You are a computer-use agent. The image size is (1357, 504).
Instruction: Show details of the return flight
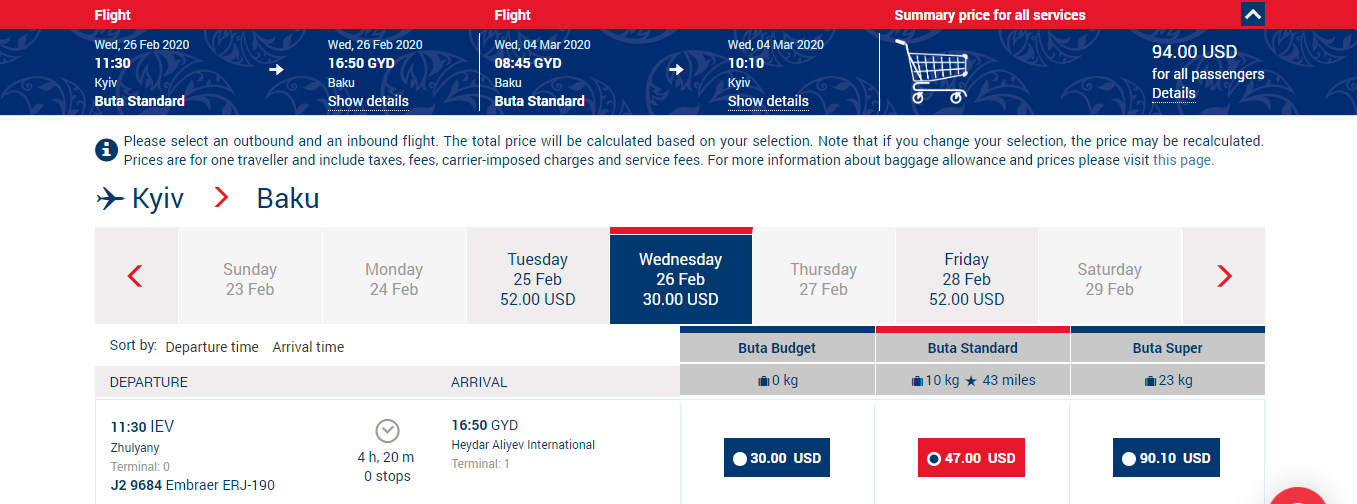[768, 101]
